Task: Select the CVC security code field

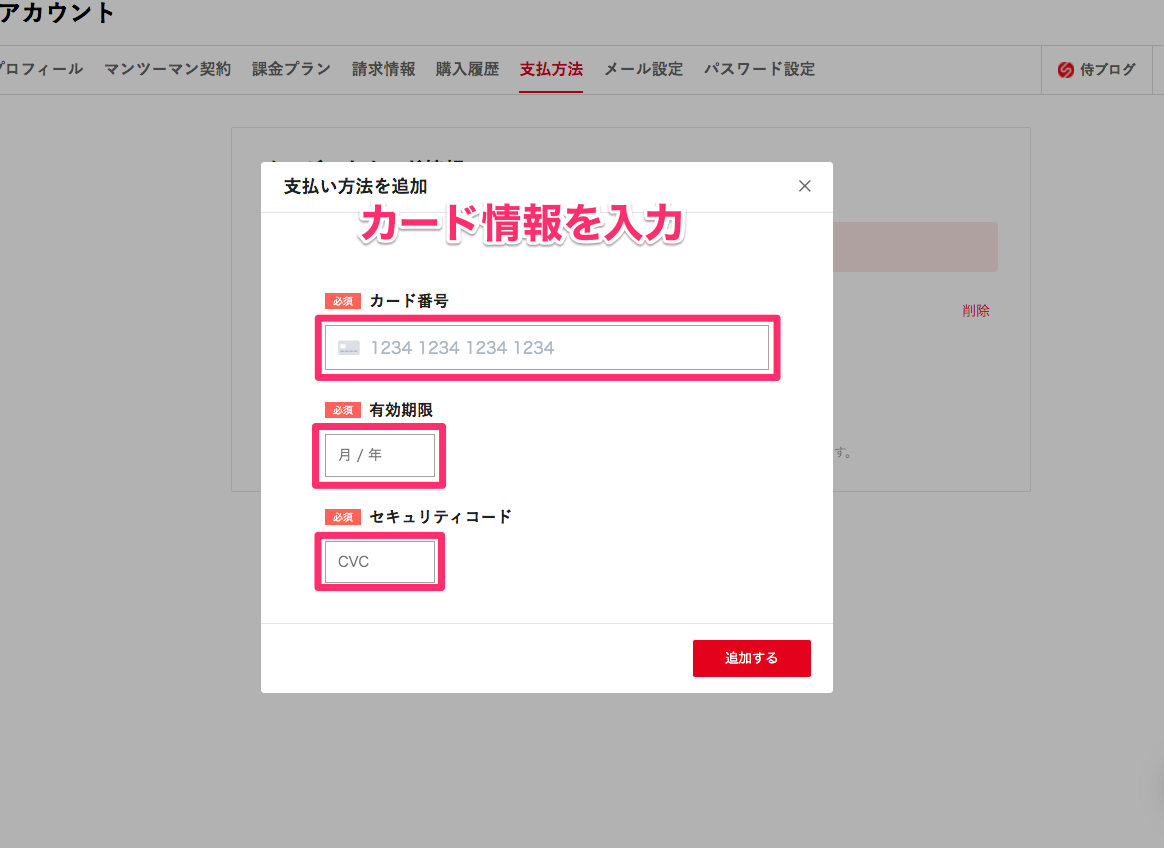Action: 380,562
